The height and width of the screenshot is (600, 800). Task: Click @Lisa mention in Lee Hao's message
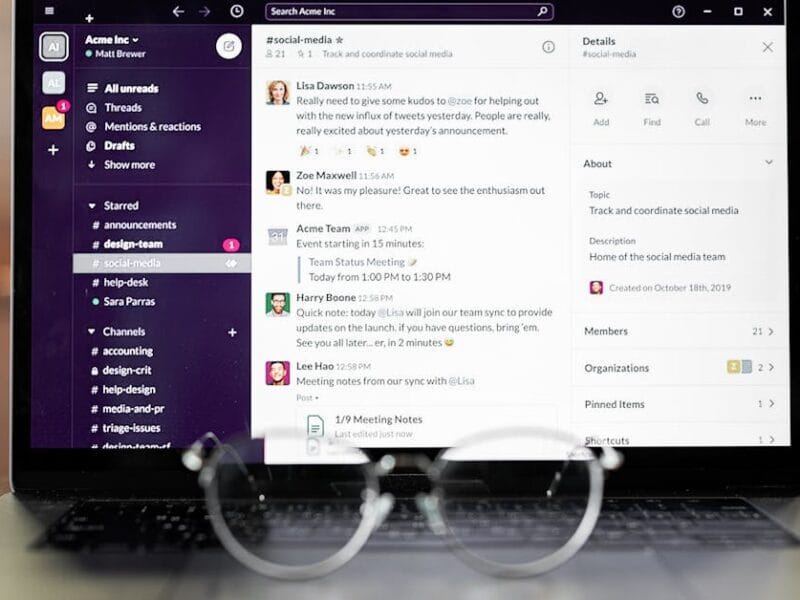tap(461, 381)
